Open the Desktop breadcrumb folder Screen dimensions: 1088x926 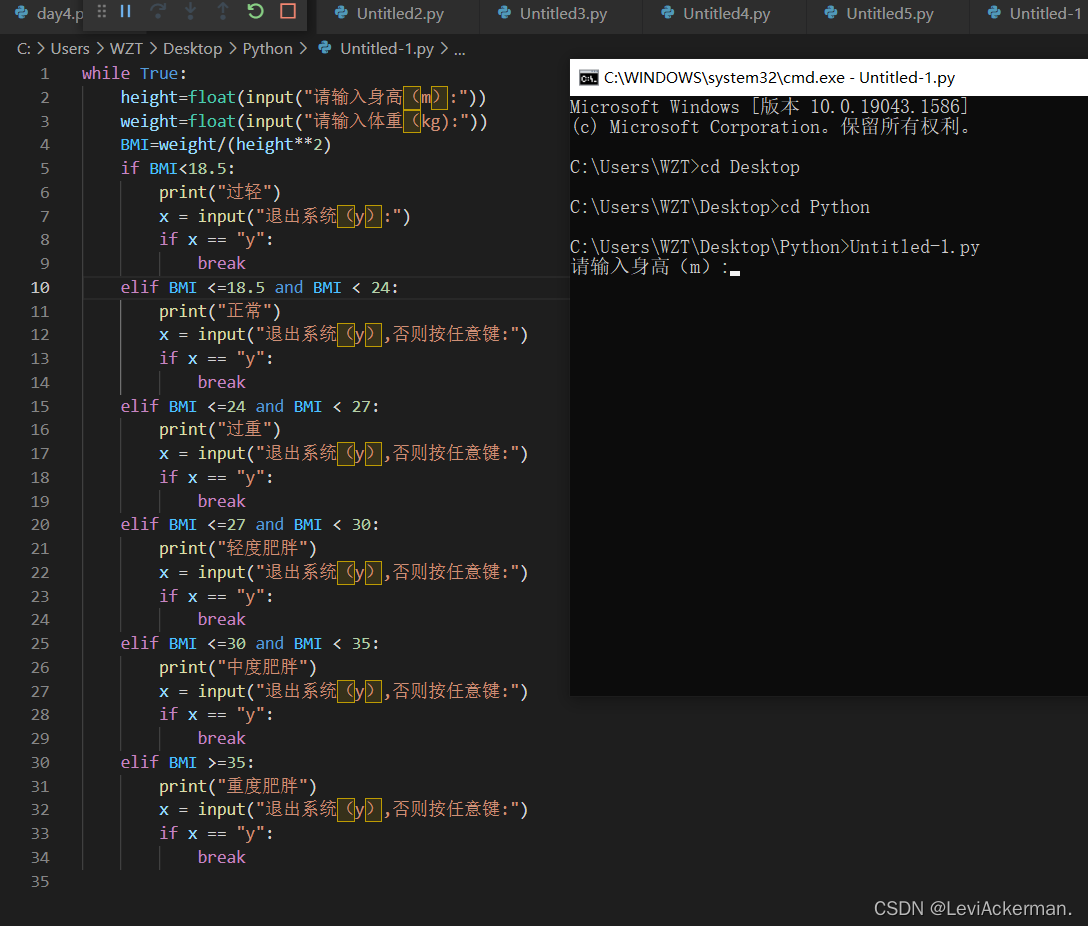coord(192,49)
